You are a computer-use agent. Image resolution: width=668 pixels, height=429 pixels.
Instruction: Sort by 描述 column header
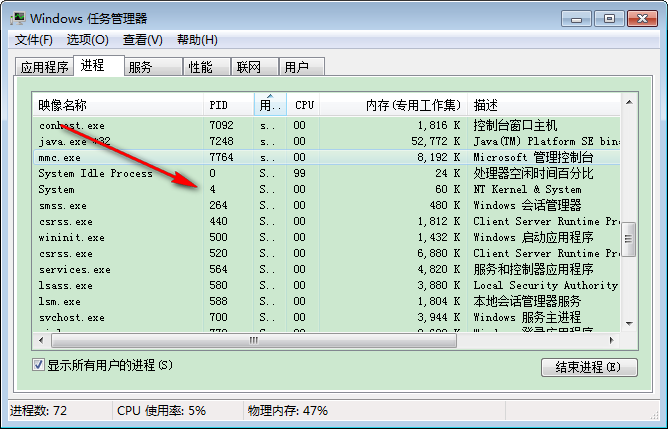[544, 105]
